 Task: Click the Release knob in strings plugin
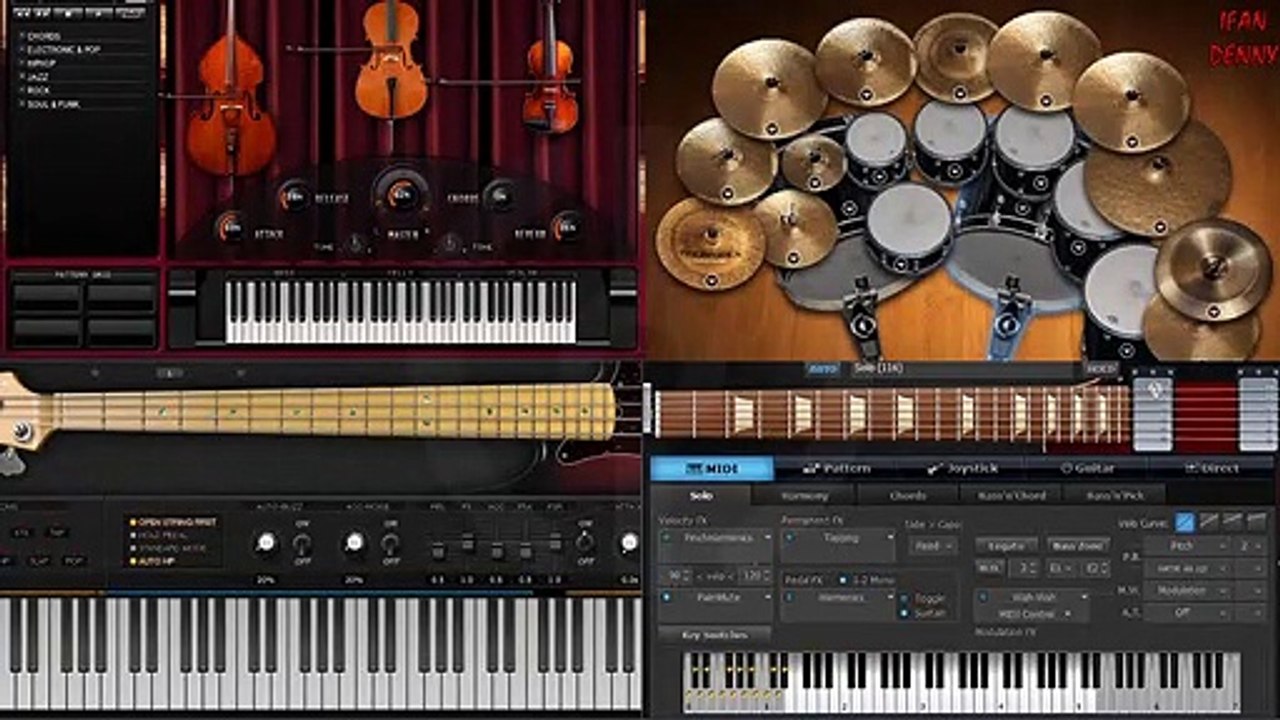pyautogui.click(x=294, y=197)
